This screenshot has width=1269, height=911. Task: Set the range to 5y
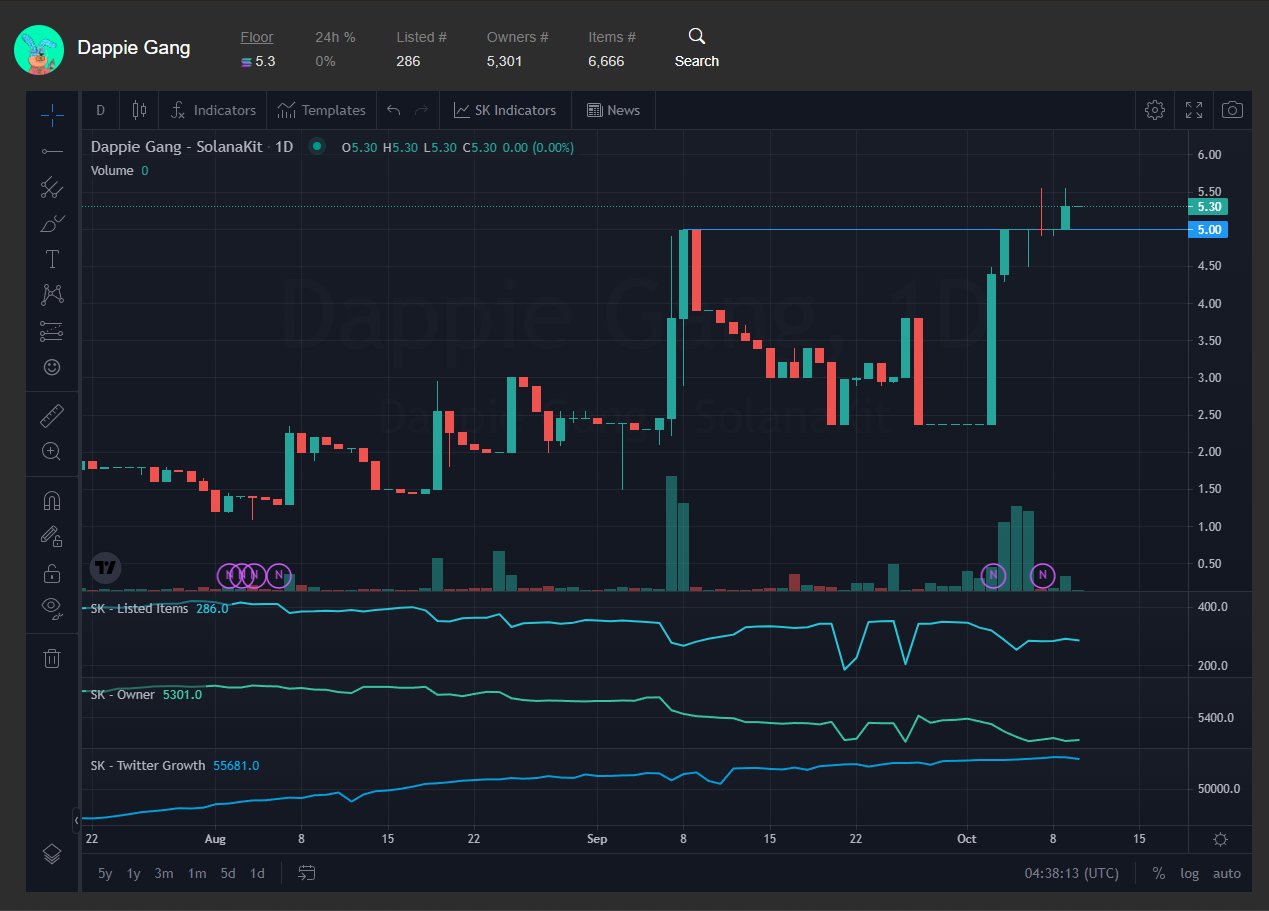105,873
